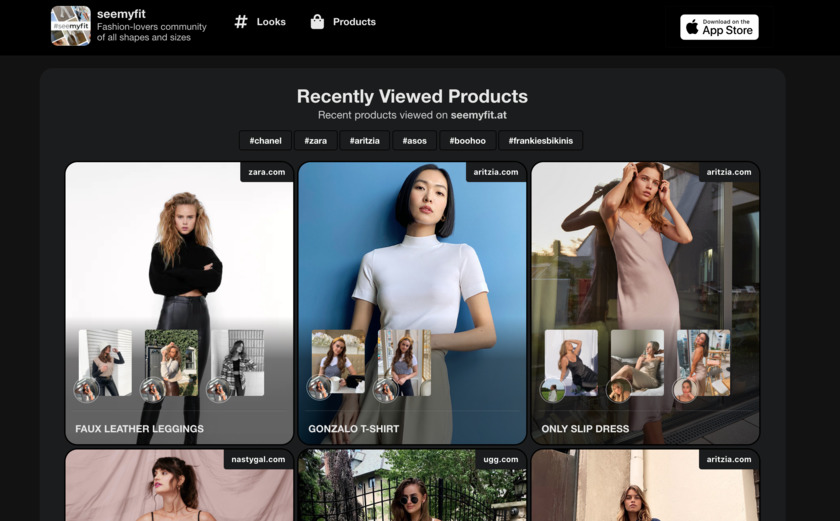Click first user avatar on Leggings card
This screenshot has height=521, width=840.
[x=86, y=390]
